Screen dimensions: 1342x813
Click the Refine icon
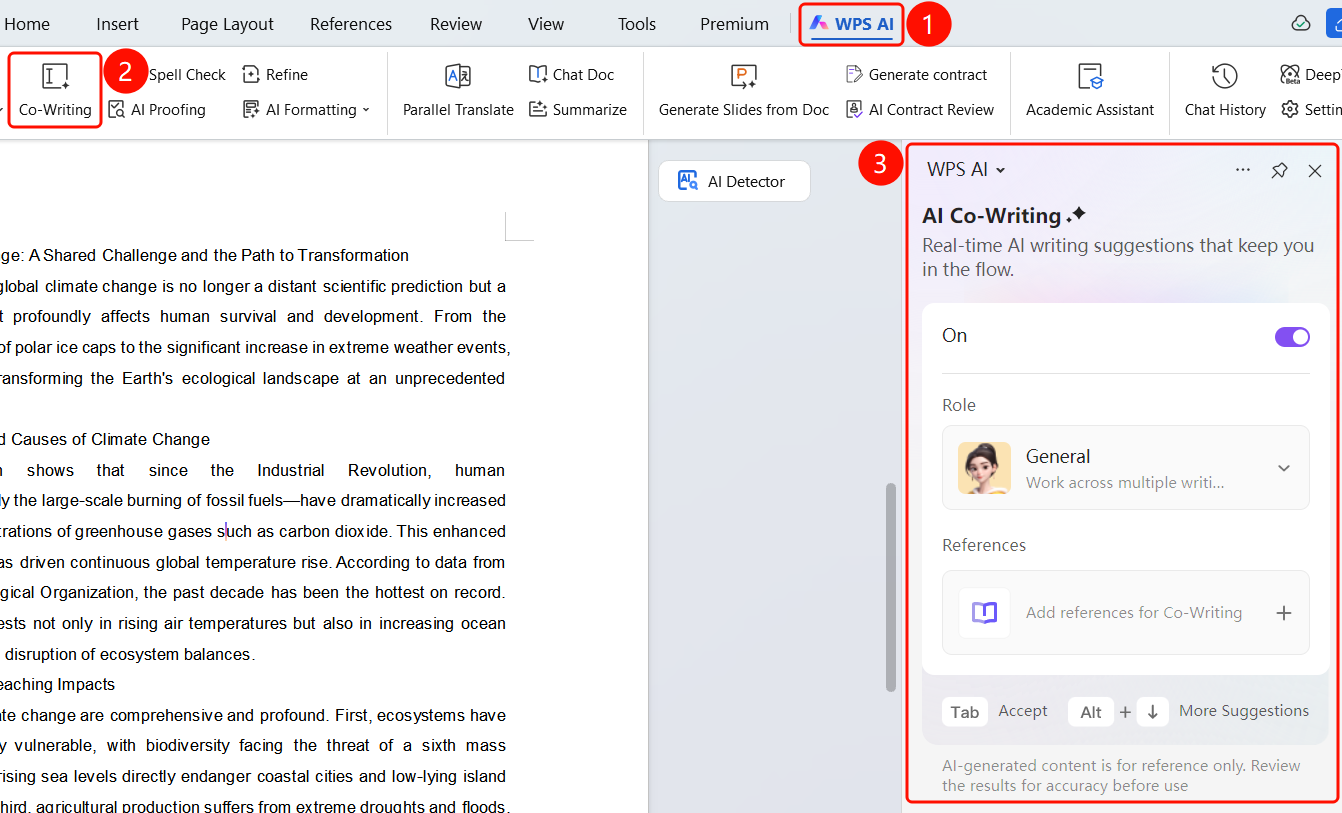[251, 75]
